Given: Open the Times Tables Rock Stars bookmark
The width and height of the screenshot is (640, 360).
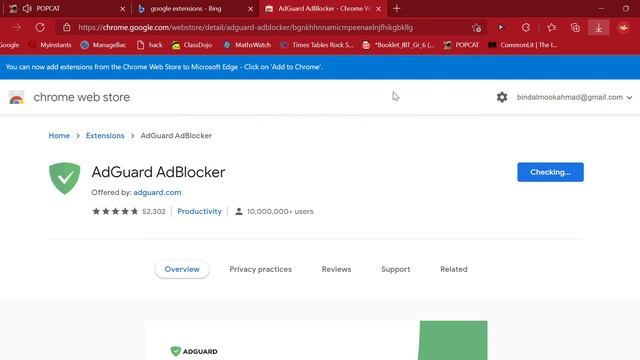Looking at the screenshot, I should point(317,45).
